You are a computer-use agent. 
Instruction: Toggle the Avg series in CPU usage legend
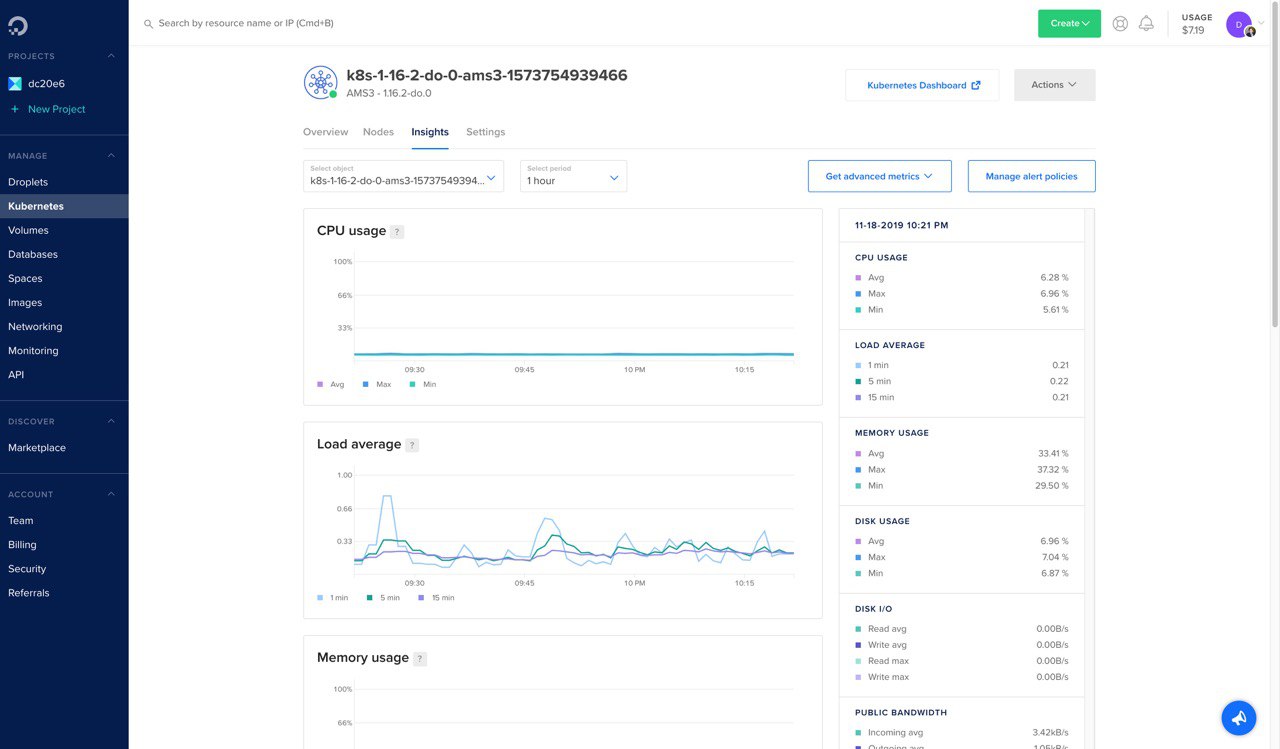coord(331,384)
